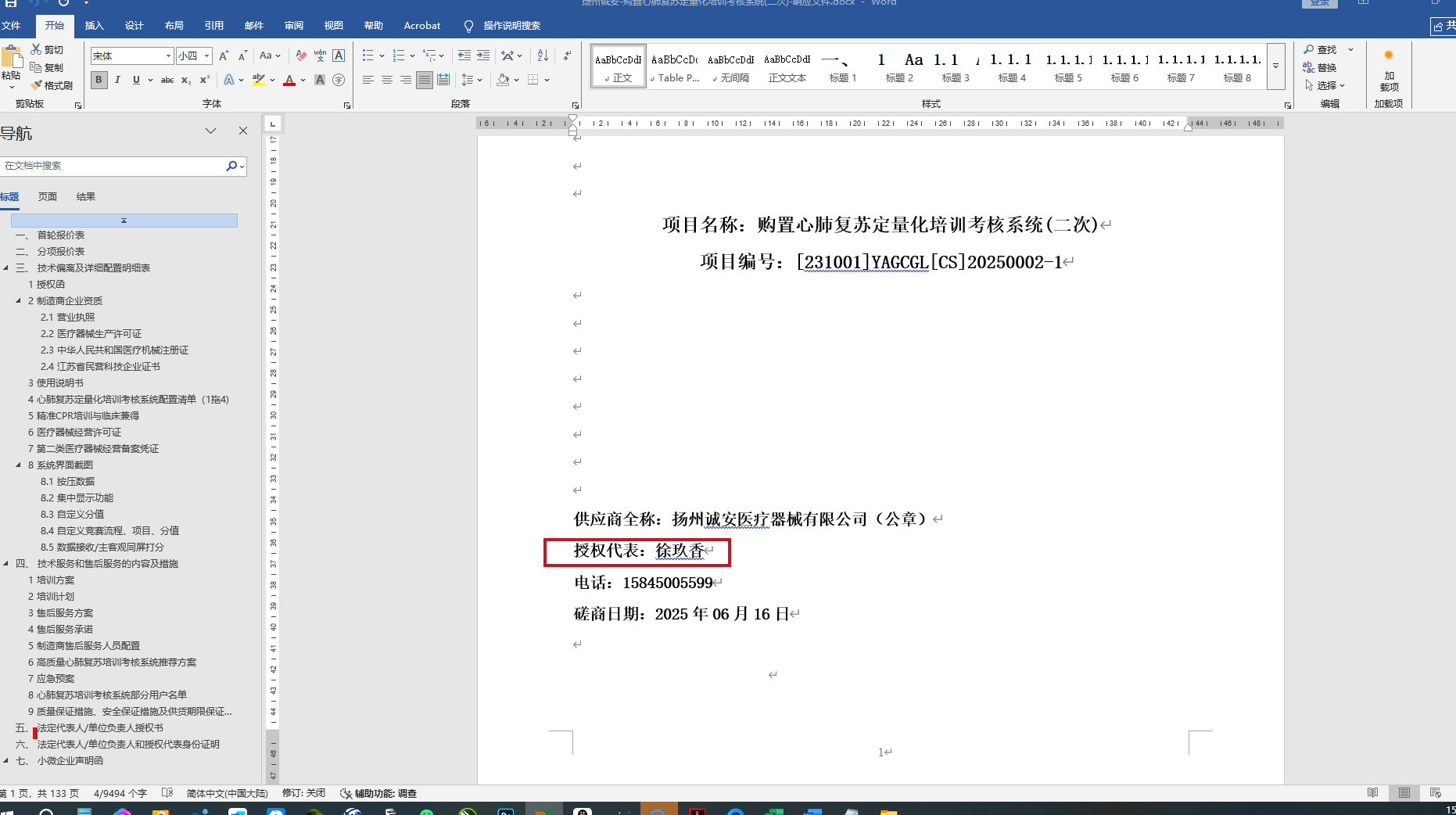Apply the 标题 2 style
Viewport: 1456px width, 815px height.
point(899,66)
